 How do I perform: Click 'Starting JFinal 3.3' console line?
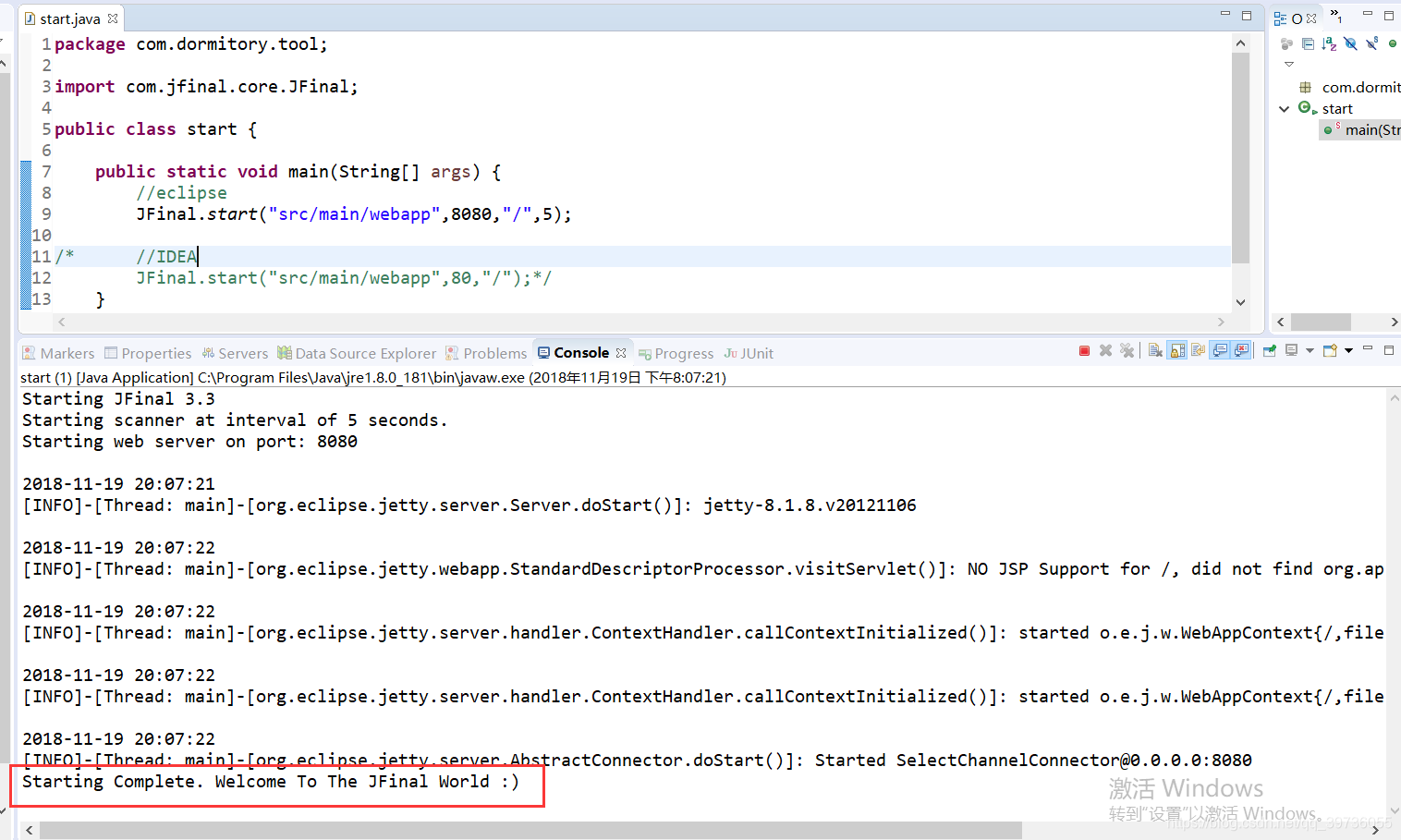(118, 399)
